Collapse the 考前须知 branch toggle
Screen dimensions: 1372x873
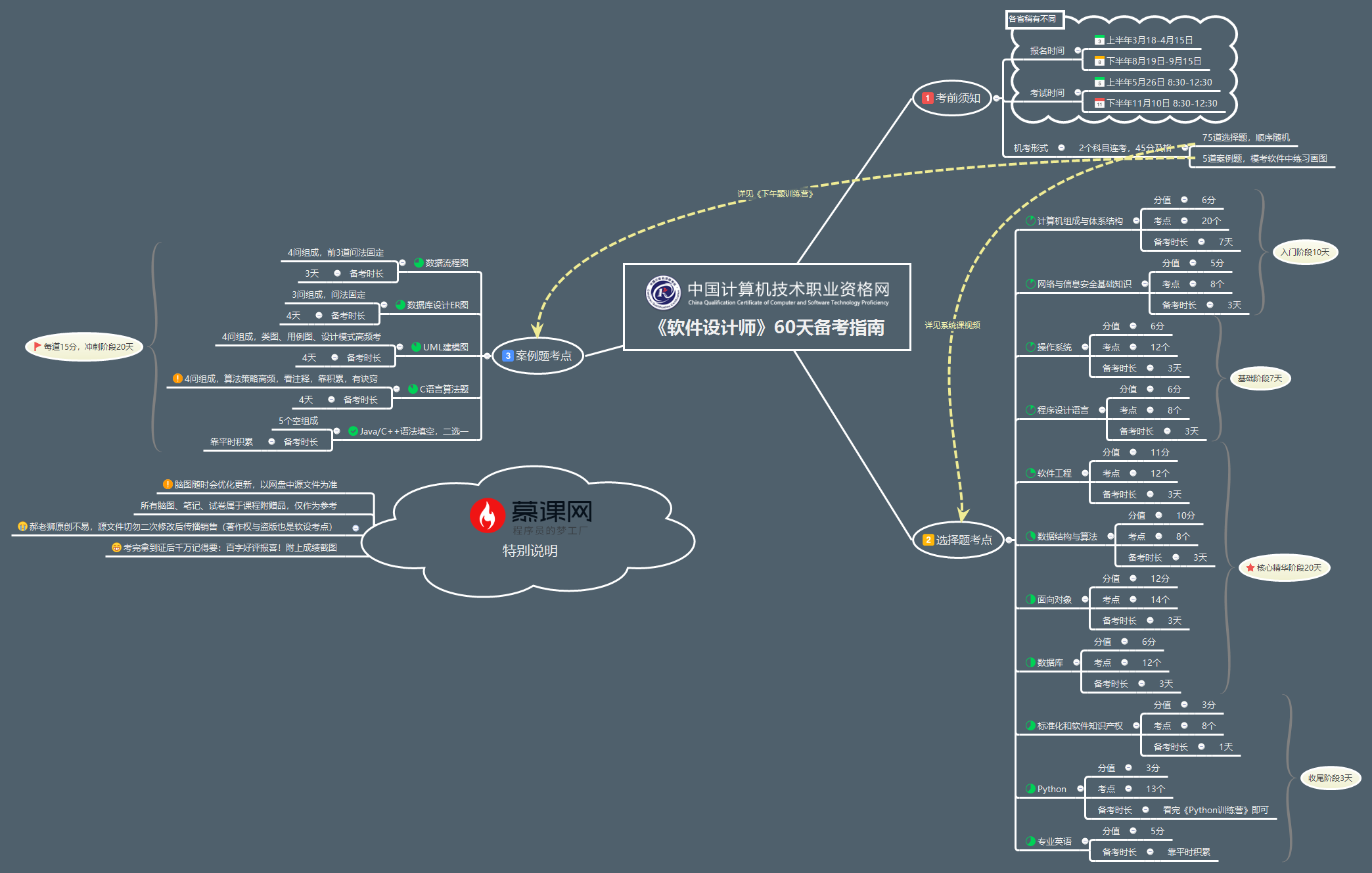(x=996, y=98)
